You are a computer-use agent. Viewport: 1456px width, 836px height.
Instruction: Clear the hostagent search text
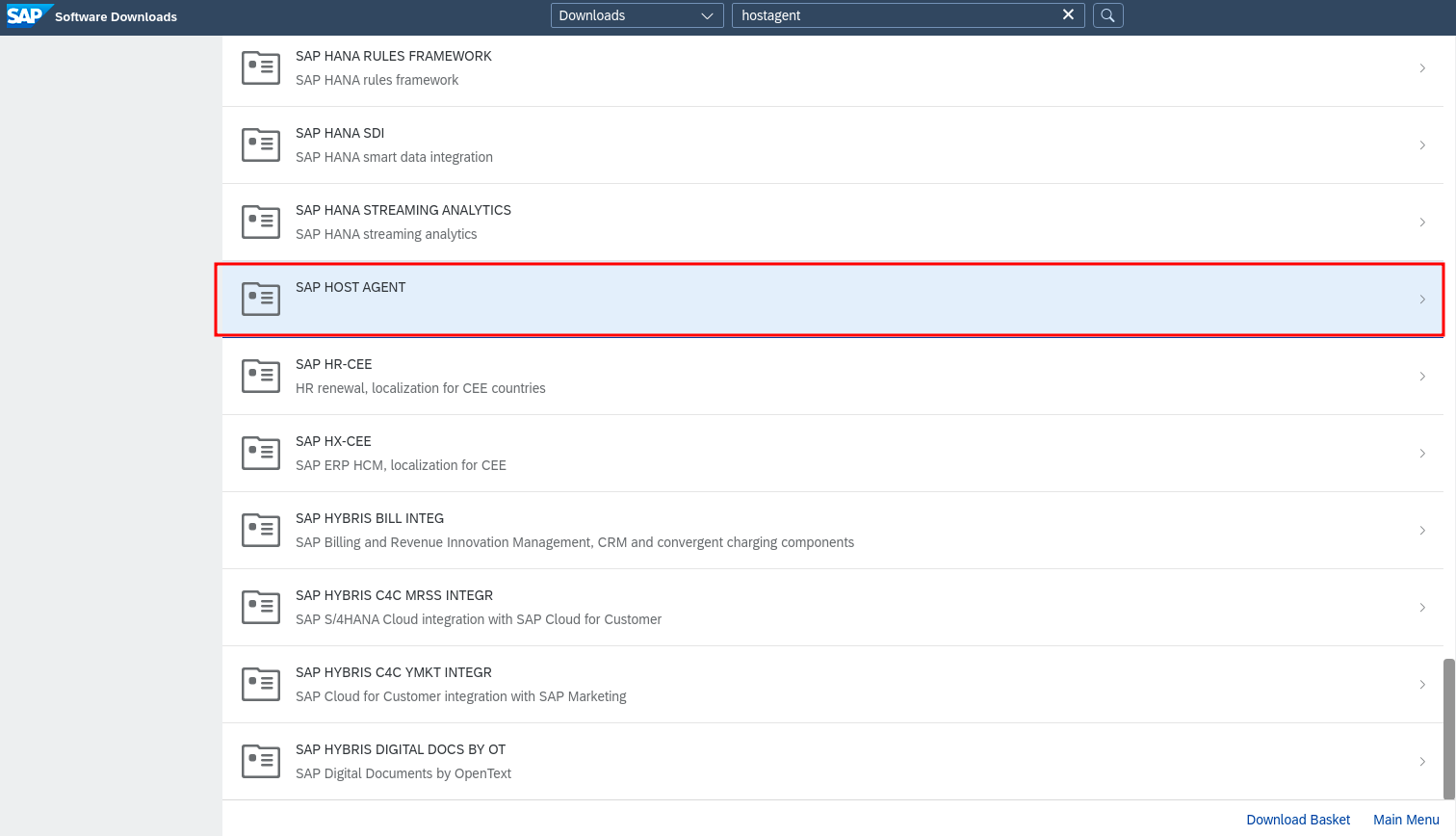point(1068,15)
